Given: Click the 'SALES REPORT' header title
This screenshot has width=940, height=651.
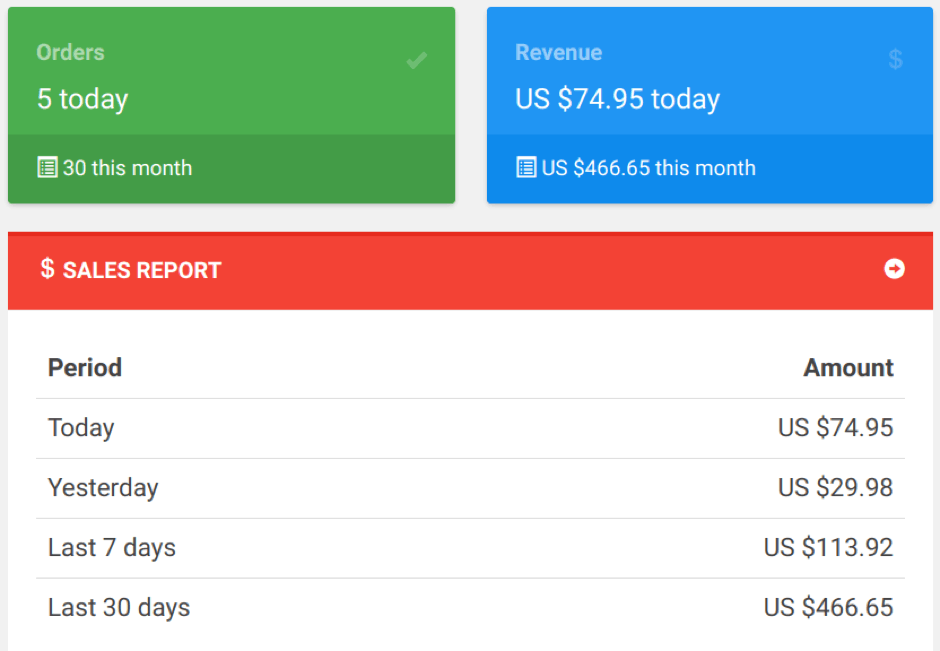Looking at the screenshot, I should [142, 270].
